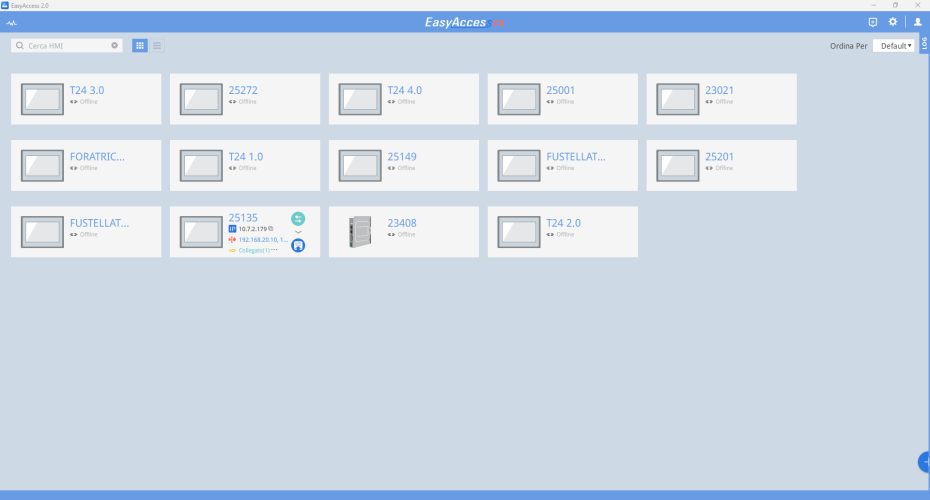The width and height of the screenshot is (930, 500).
Task: Click the yellow link icon beside Collegato(1)
Action: pyautogui.click(x=232, y=250)
